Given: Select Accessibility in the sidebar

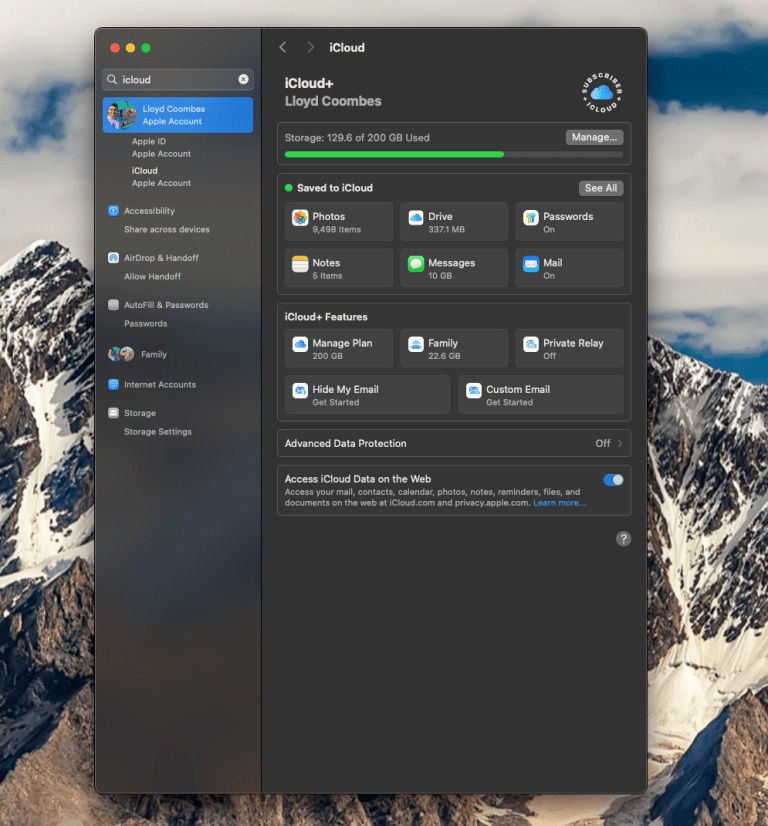Looking at the screenshot, I should pos(149,211).
